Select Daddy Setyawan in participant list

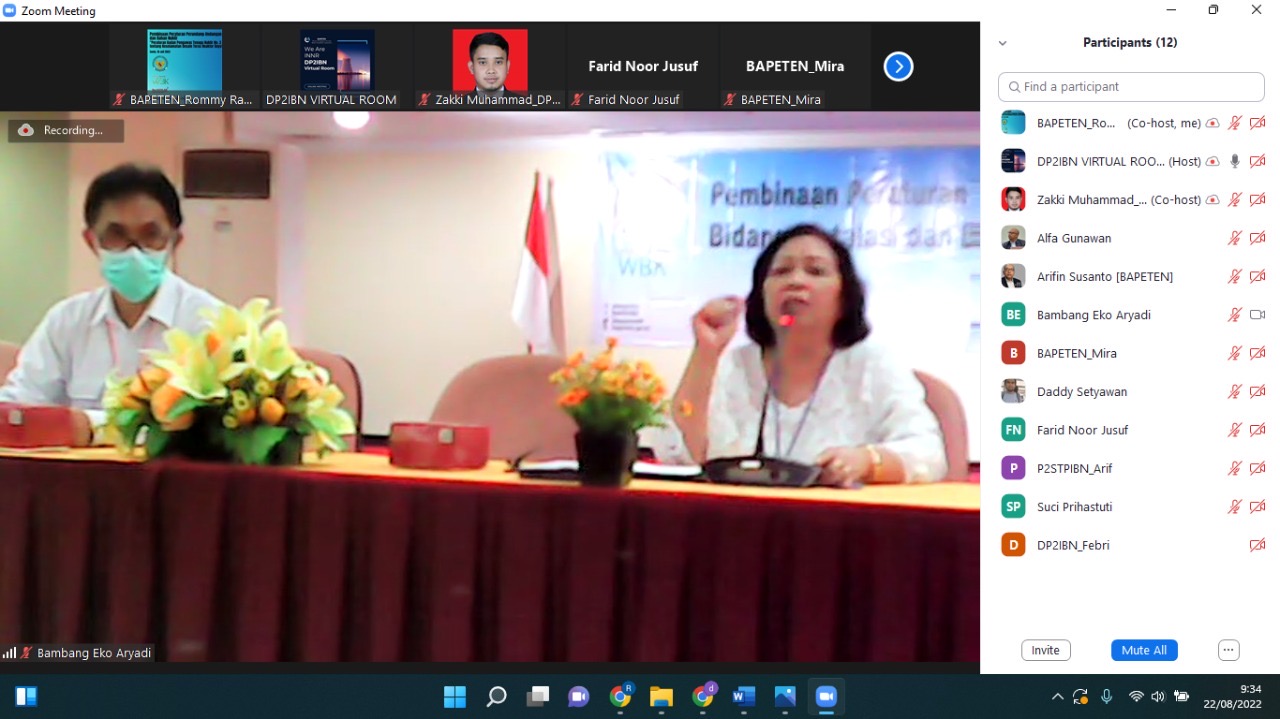pos(1081,392)
